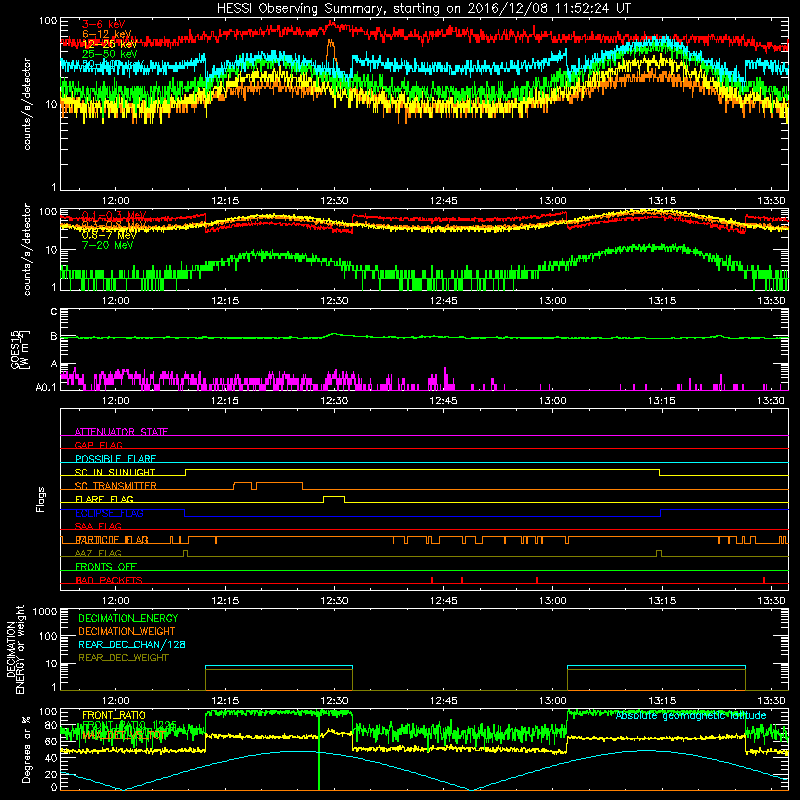The image size is (800, 800).
Task: Click the GOES15 axis label
Action: pyautogui.click(x=15, y=349)
